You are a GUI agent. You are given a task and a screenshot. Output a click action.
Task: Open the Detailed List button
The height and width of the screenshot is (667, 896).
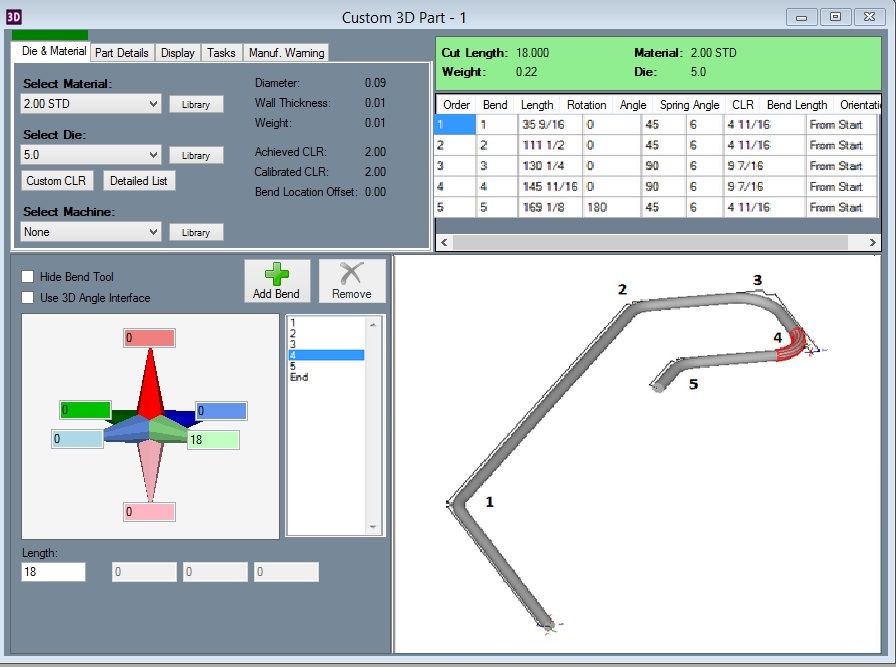pos(139,181)
